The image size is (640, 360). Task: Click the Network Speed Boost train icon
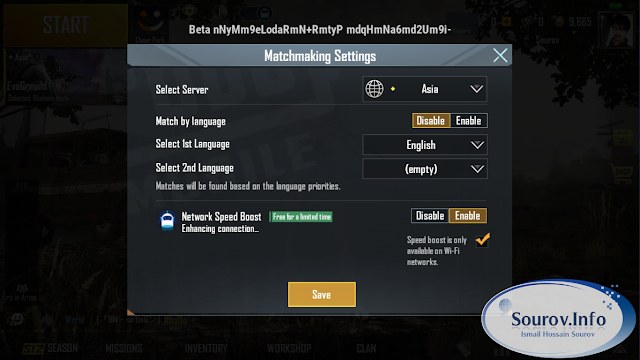click(167, 221)
